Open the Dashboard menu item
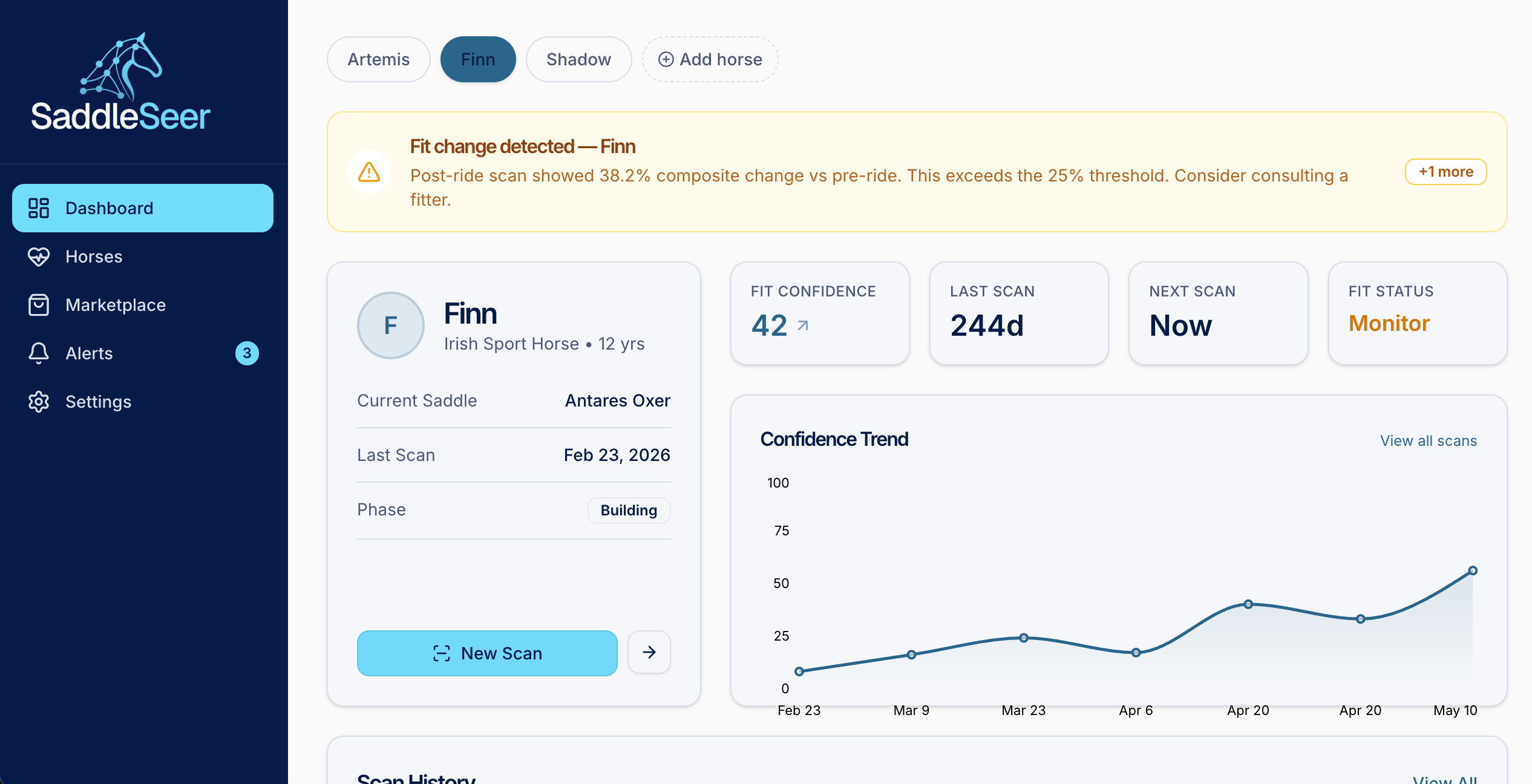Image resolution: width=1532 pixels, height=784 pixels. tap(143, 208)
